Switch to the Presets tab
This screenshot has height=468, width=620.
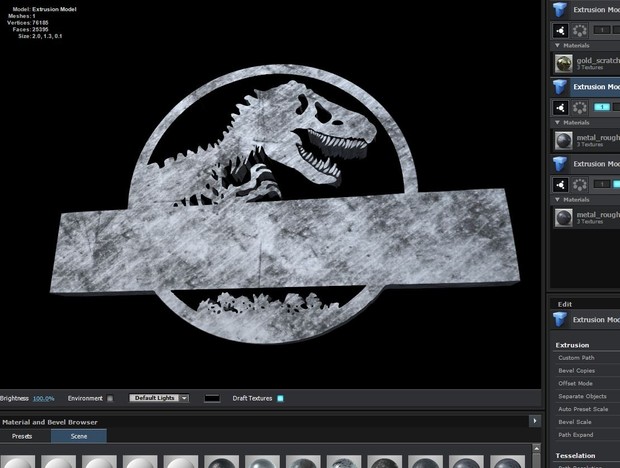click(22, 436)
